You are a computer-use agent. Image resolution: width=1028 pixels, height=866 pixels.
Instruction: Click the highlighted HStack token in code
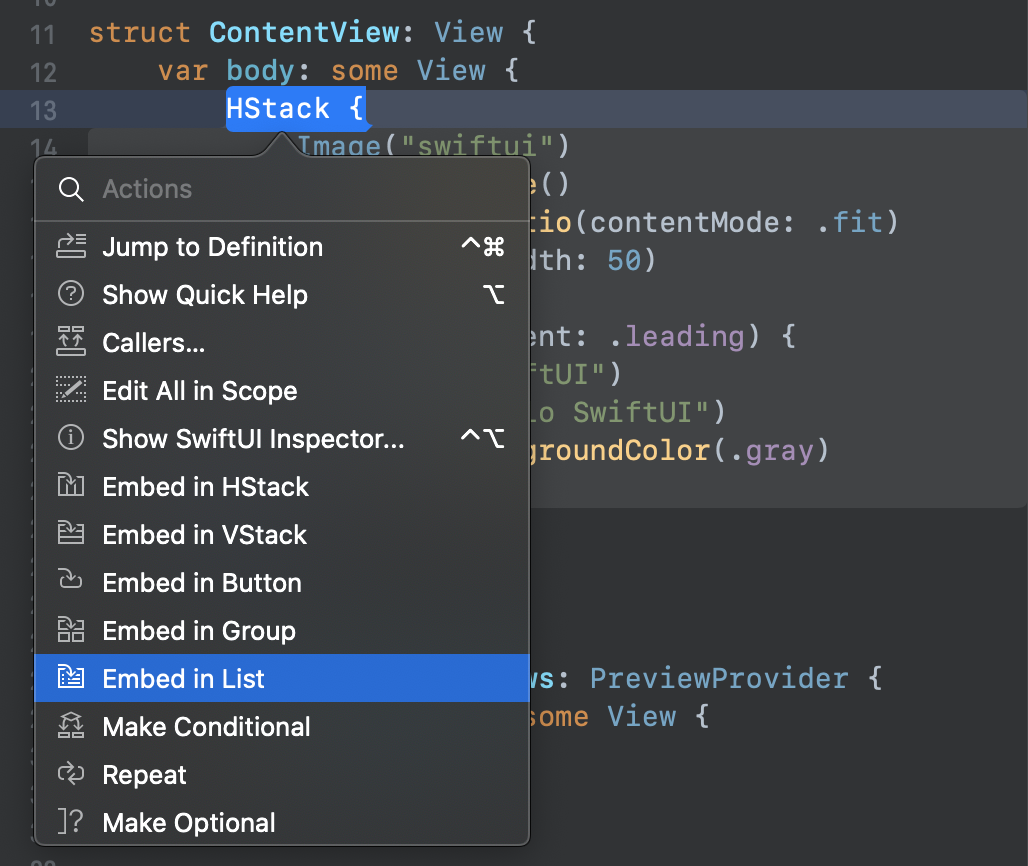(x=278, y=108)
